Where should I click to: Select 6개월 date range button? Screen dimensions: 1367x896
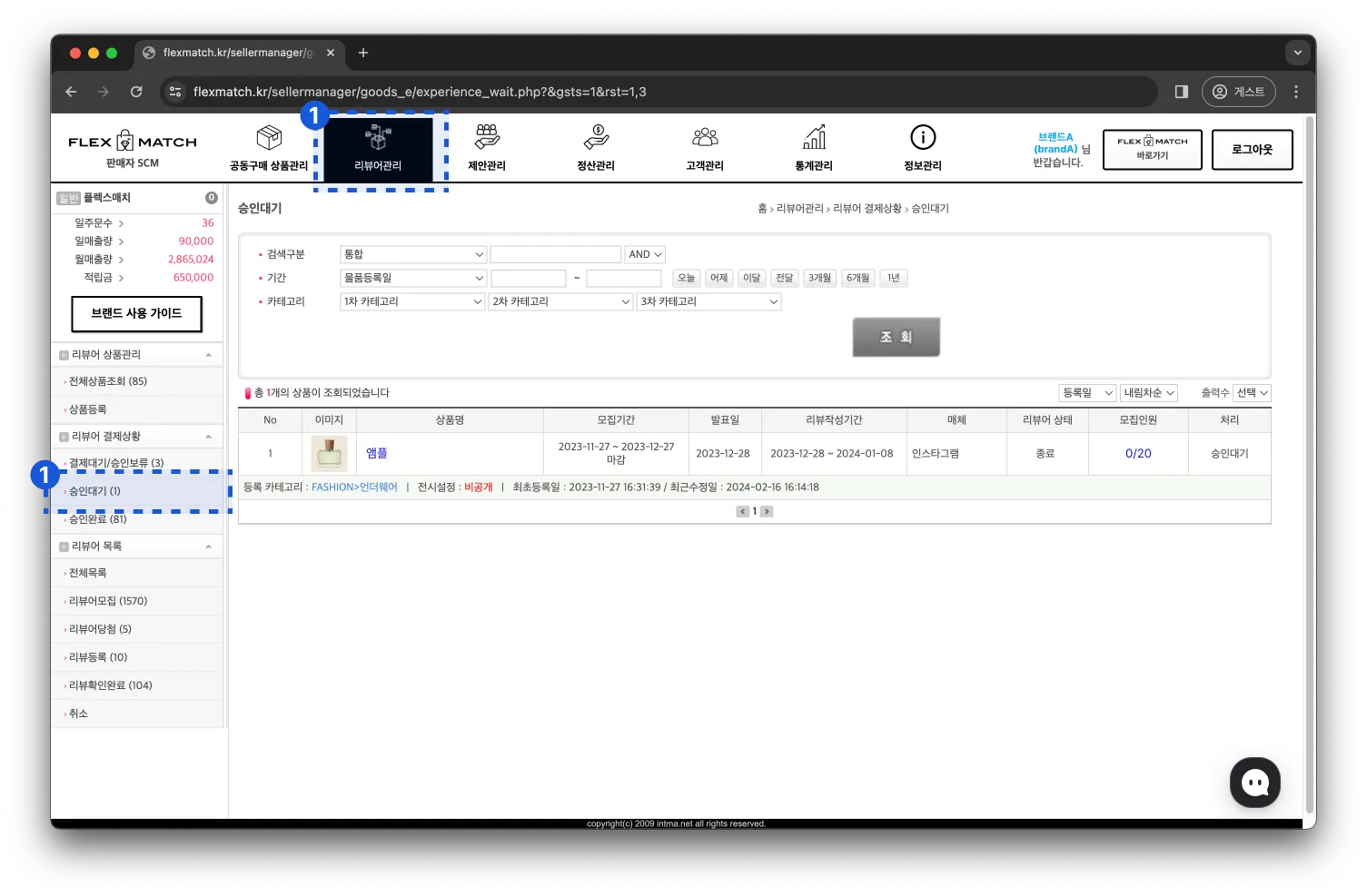[858, 278]
